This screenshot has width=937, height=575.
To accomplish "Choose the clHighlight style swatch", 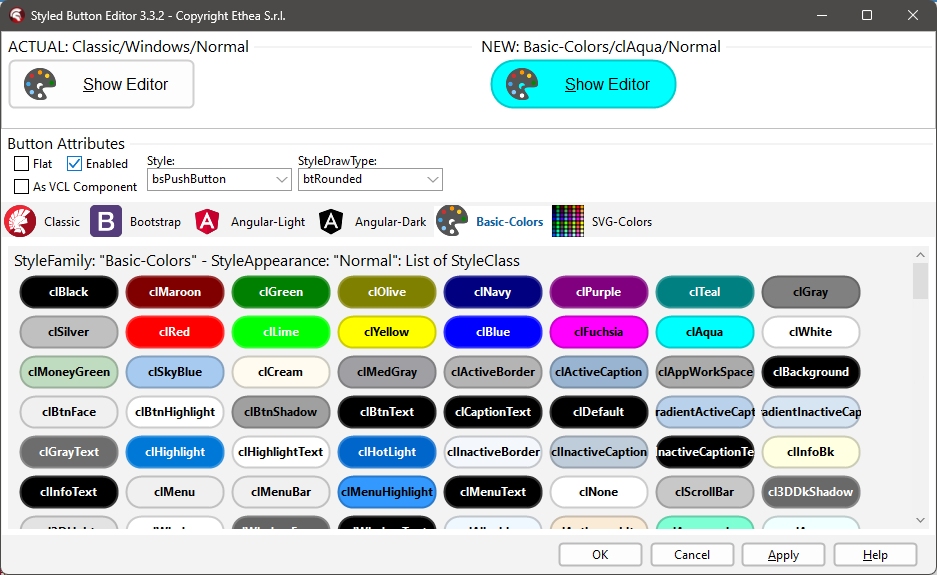I will click(175, 452).
